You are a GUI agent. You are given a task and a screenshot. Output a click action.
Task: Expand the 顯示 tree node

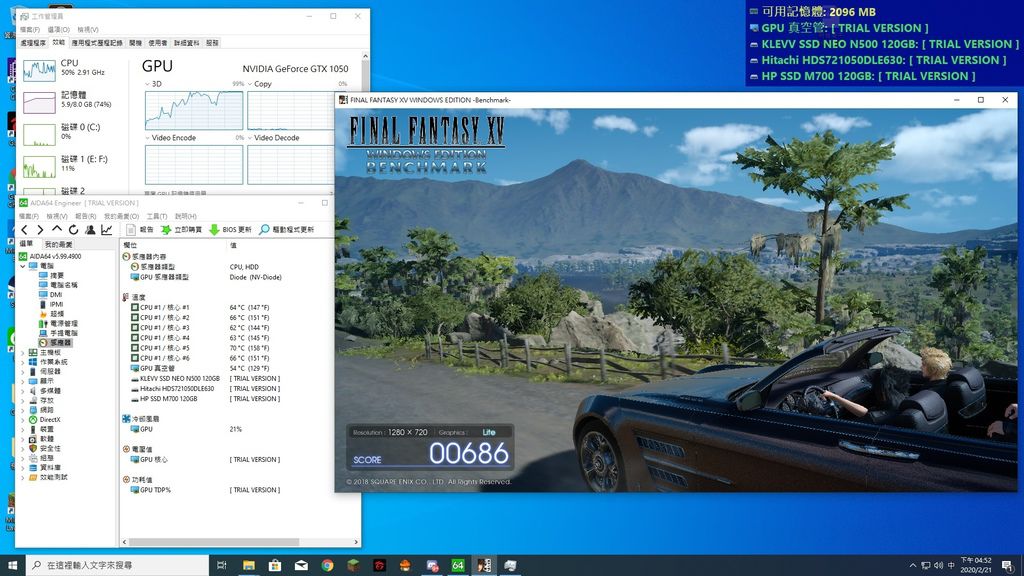tap(23, 381)
